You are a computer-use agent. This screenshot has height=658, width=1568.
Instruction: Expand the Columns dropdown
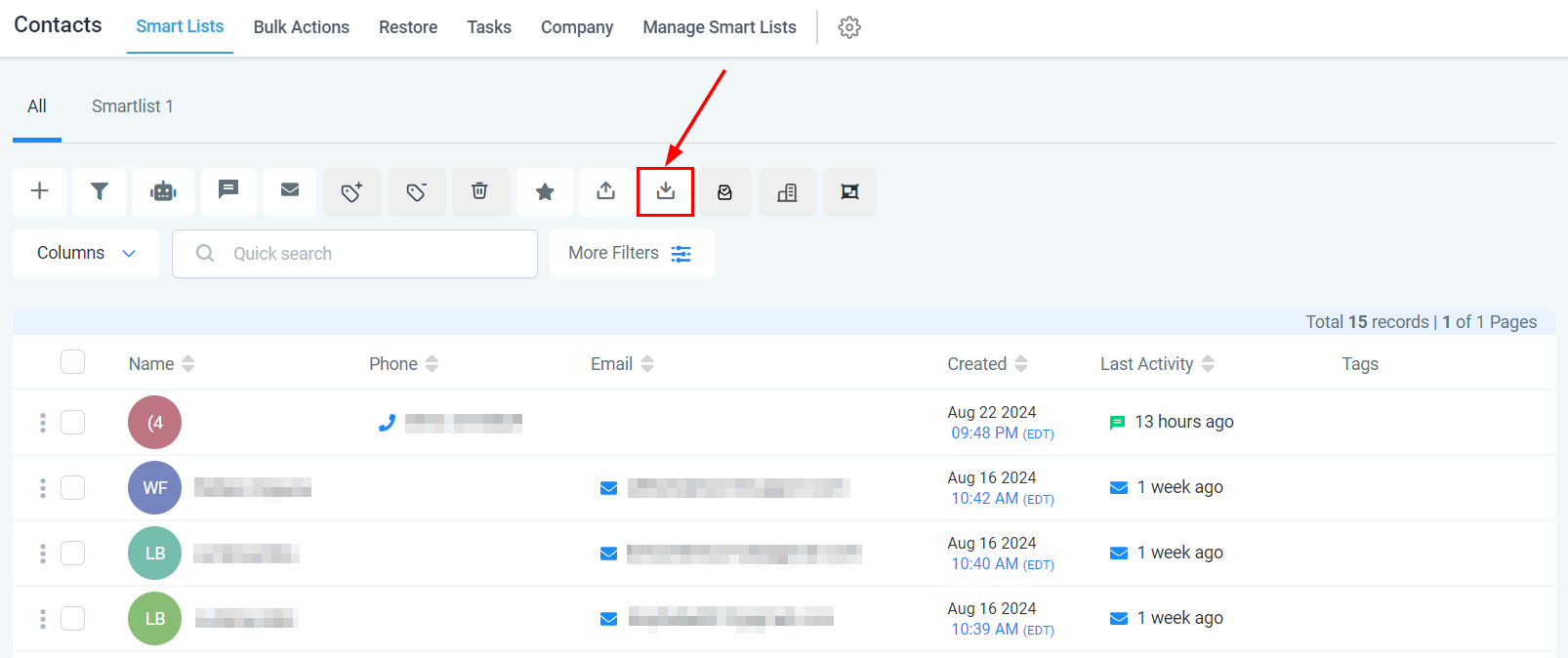[x=86, y=254]
